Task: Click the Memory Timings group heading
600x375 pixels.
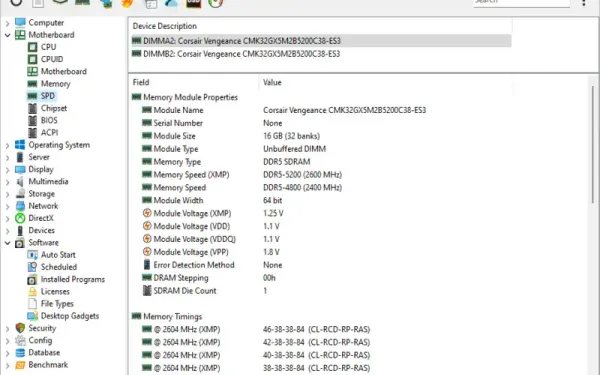Action: [173, 316]
